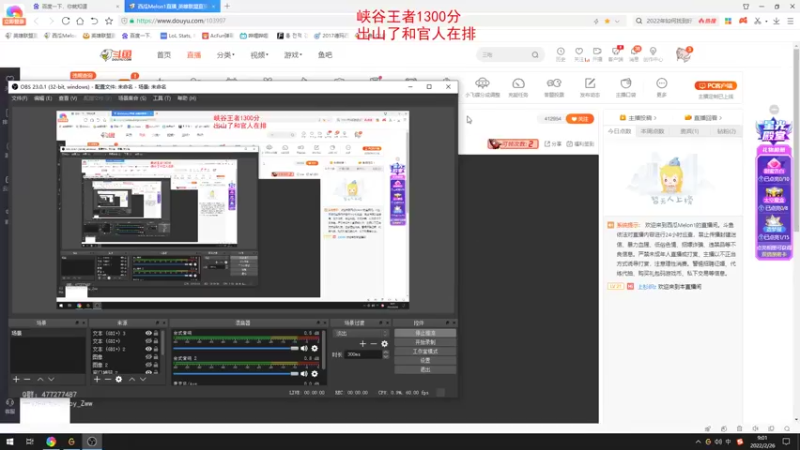The width and height of the screenshot is (800, 450).
Task: Click Douyu user avatar
Action: [x=683, y=54]
